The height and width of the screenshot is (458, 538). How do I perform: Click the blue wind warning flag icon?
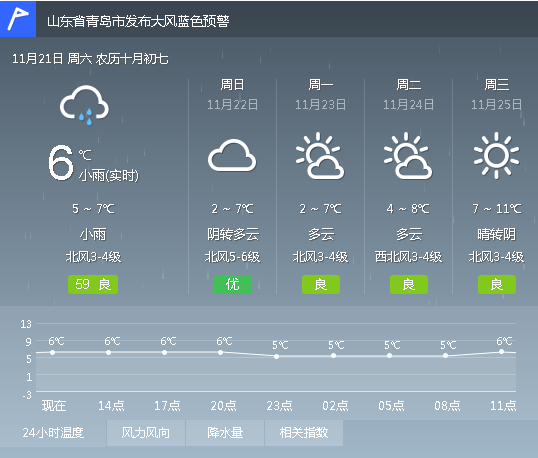18,19
